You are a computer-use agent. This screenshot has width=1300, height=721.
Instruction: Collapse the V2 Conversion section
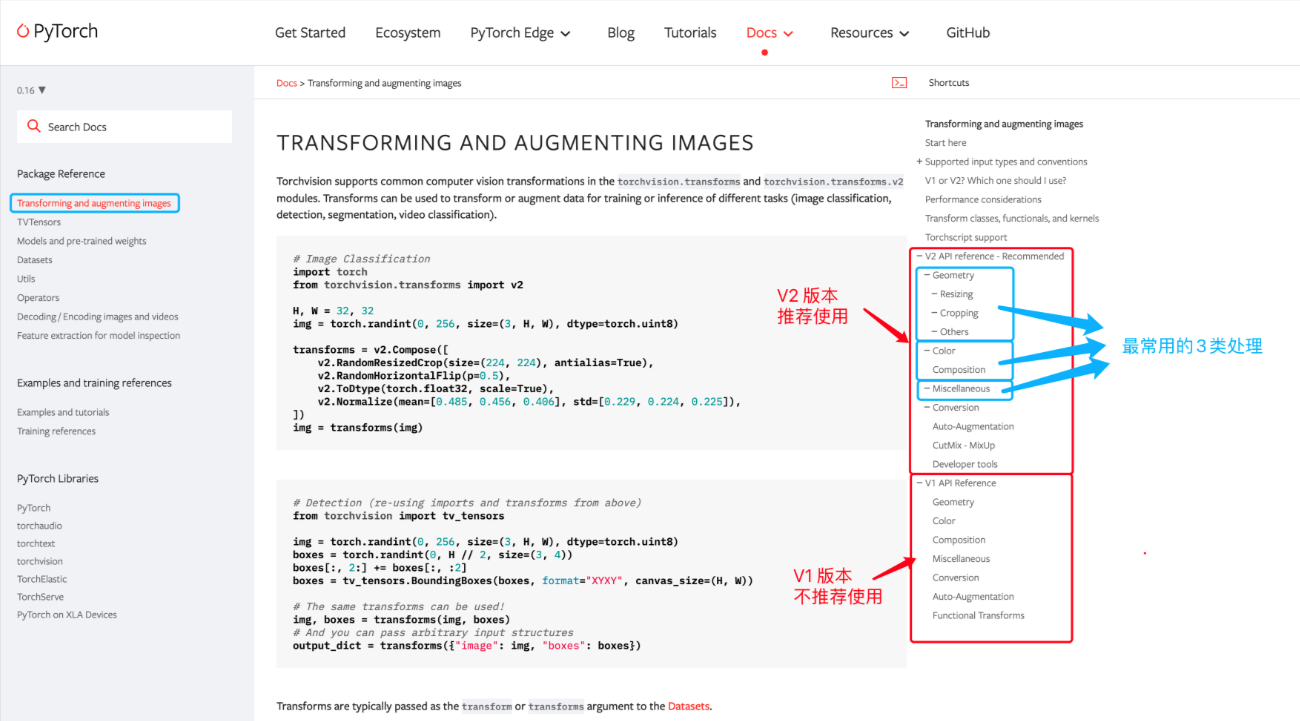coord(927,408)
